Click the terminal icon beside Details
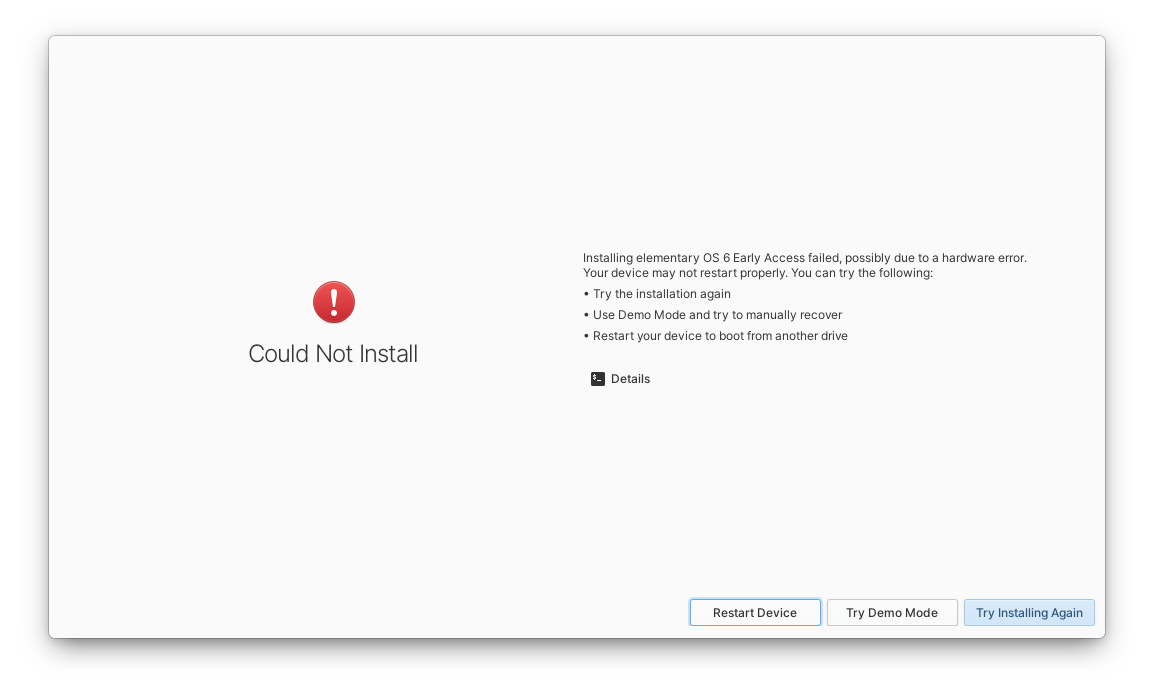 [x=598, y=378]
